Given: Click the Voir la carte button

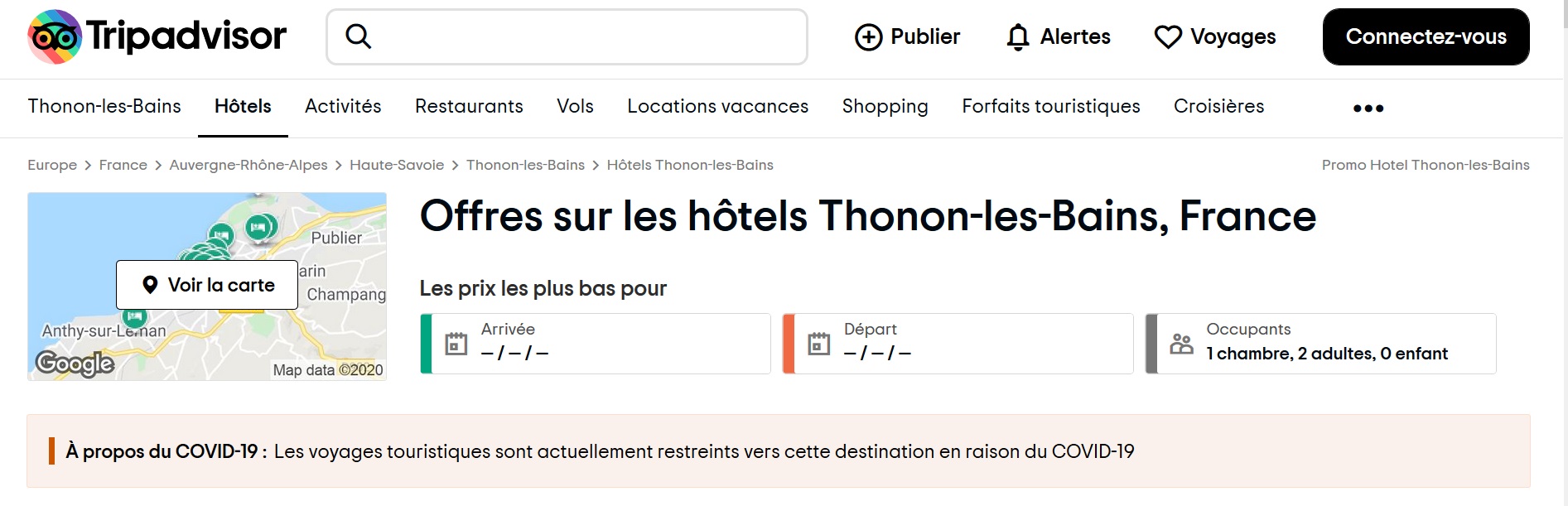Looking at the screenshot, I should 207,285.
